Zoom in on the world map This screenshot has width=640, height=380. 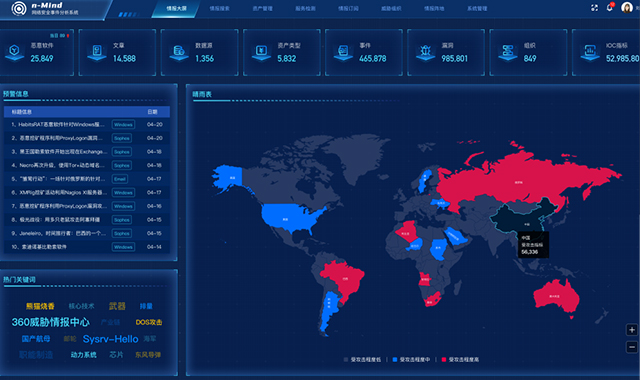pyautogui.click(x=631, y=330)
